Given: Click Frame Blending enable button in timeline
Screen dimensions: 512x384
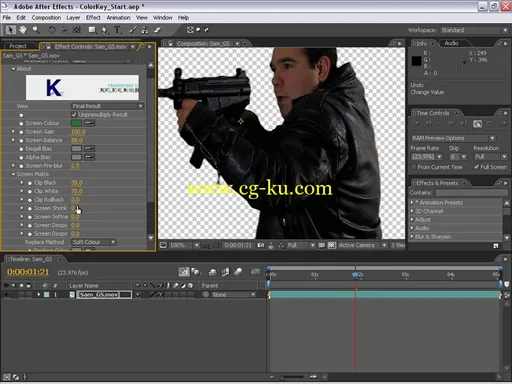Looking at the screenshot, I should pos(225,272).
